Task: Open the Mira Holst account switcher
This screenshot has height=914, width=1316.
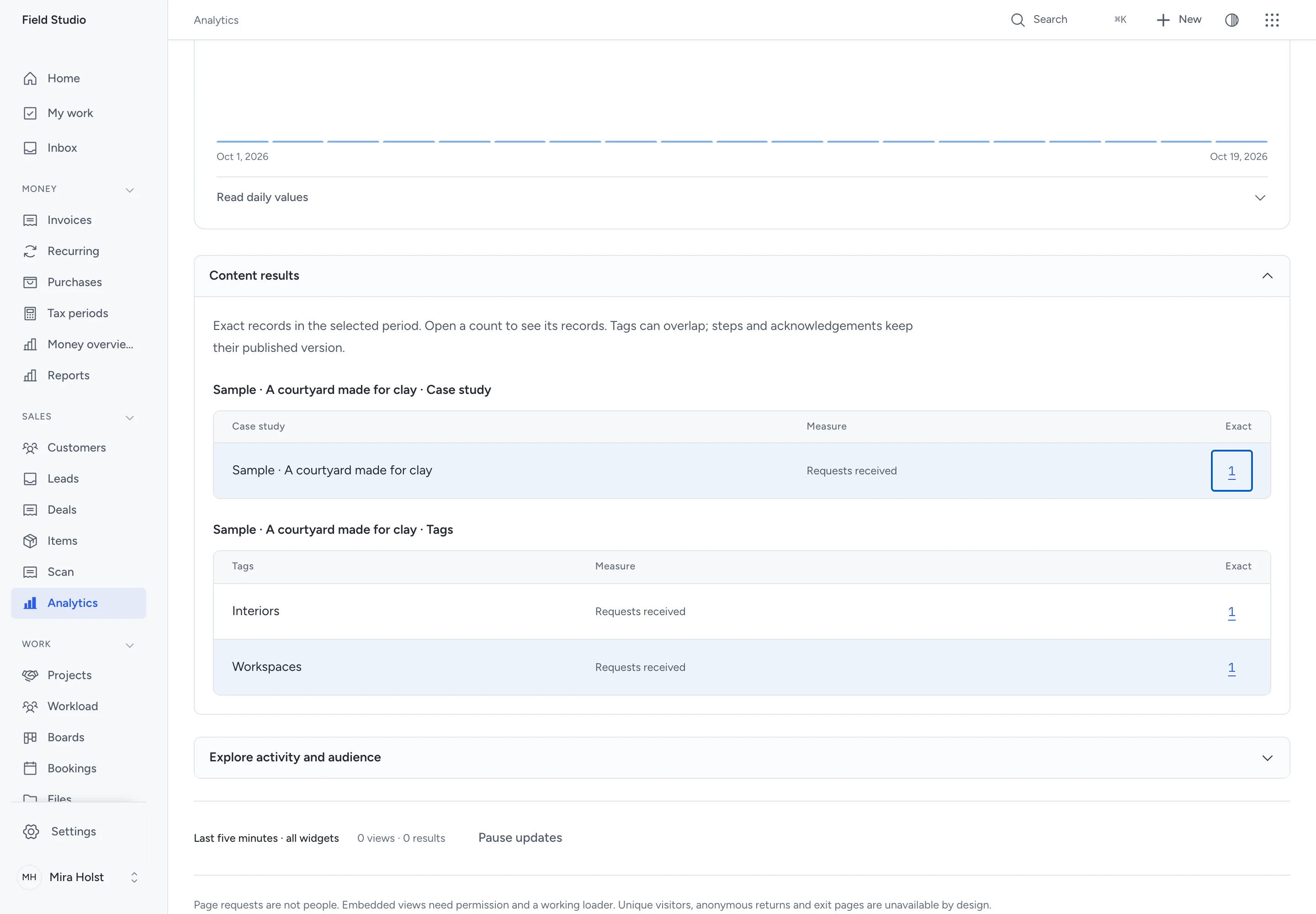Action: (x=79, y=877)
